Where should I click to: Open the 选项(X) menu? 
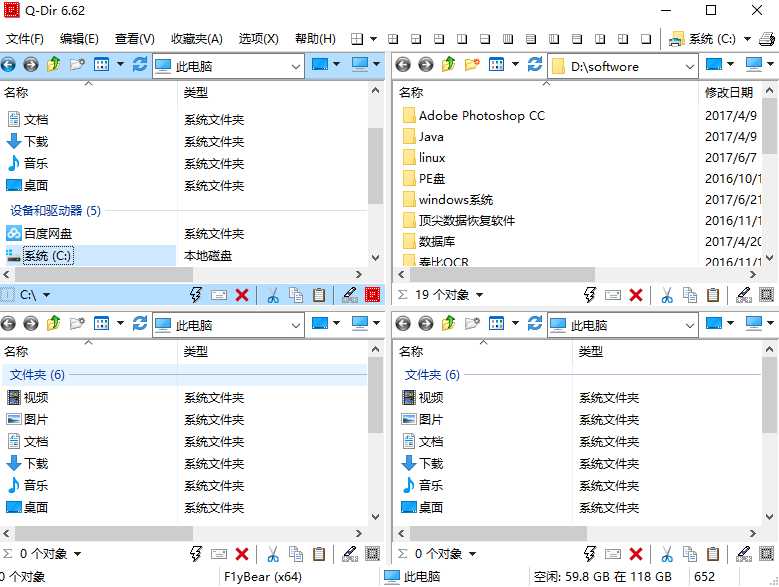pos(258,39)
